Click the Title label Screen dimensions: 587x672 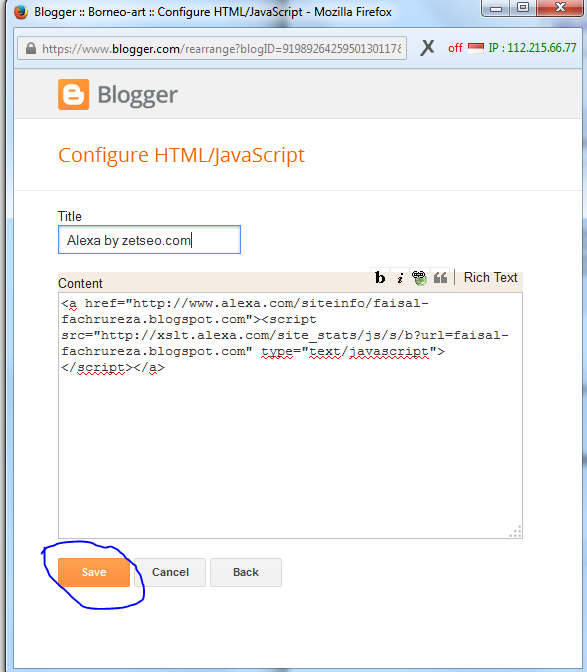click(x=69, y=216)
